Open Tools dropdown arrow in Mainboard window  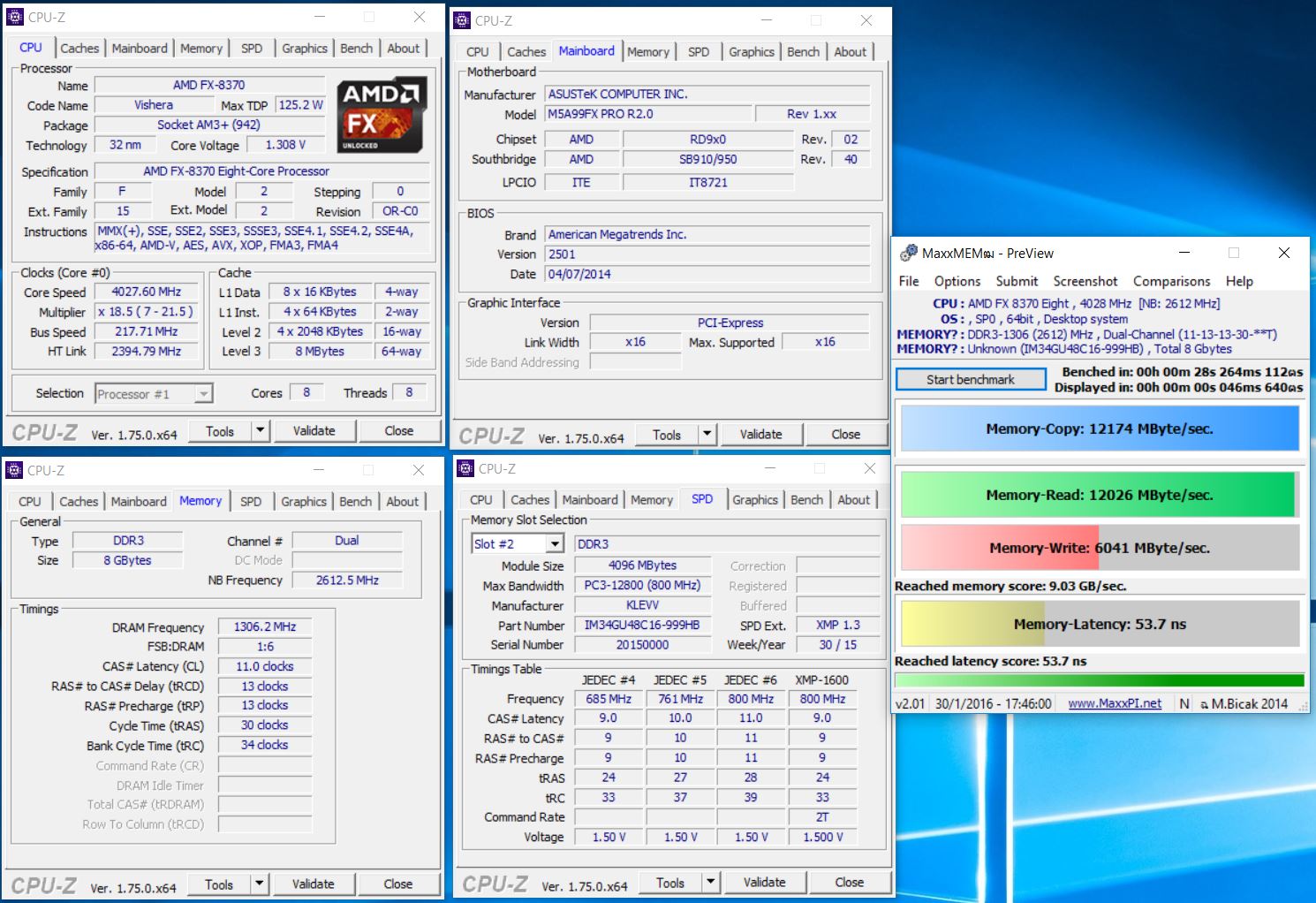707,435
